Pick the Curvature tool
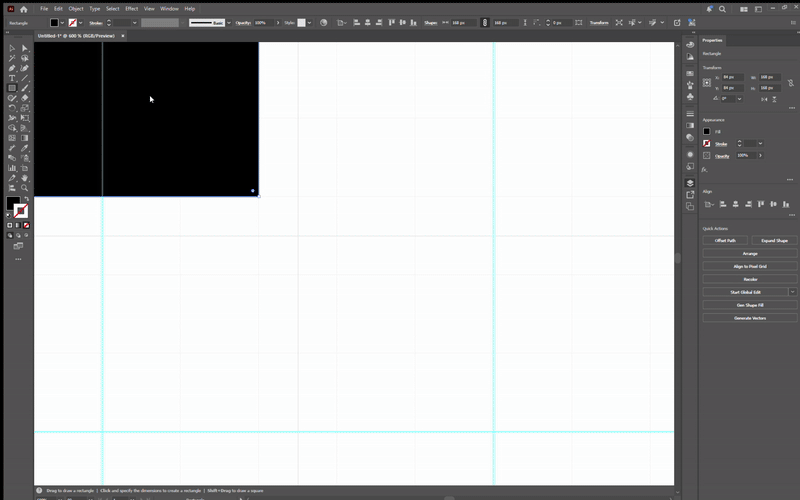The width and height of the screenshot is (800, 500). pos(24,68)
